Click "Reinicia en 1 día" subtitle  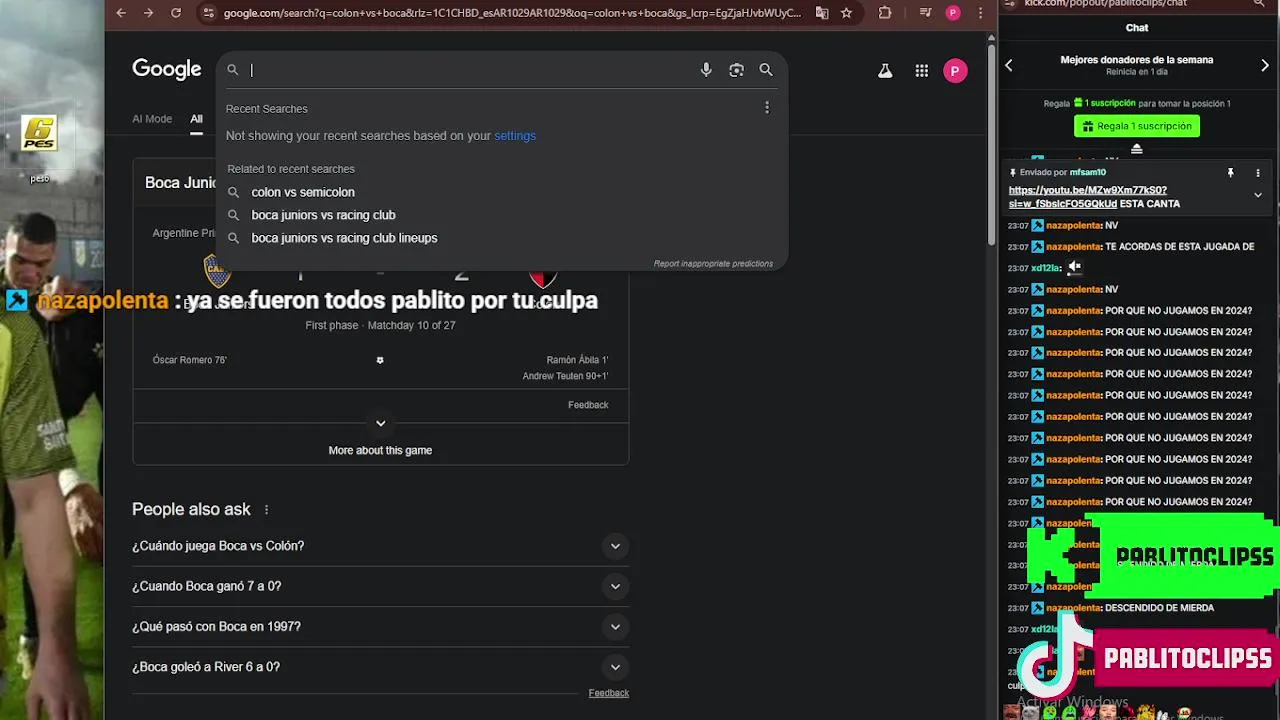tap(1137, 73)
